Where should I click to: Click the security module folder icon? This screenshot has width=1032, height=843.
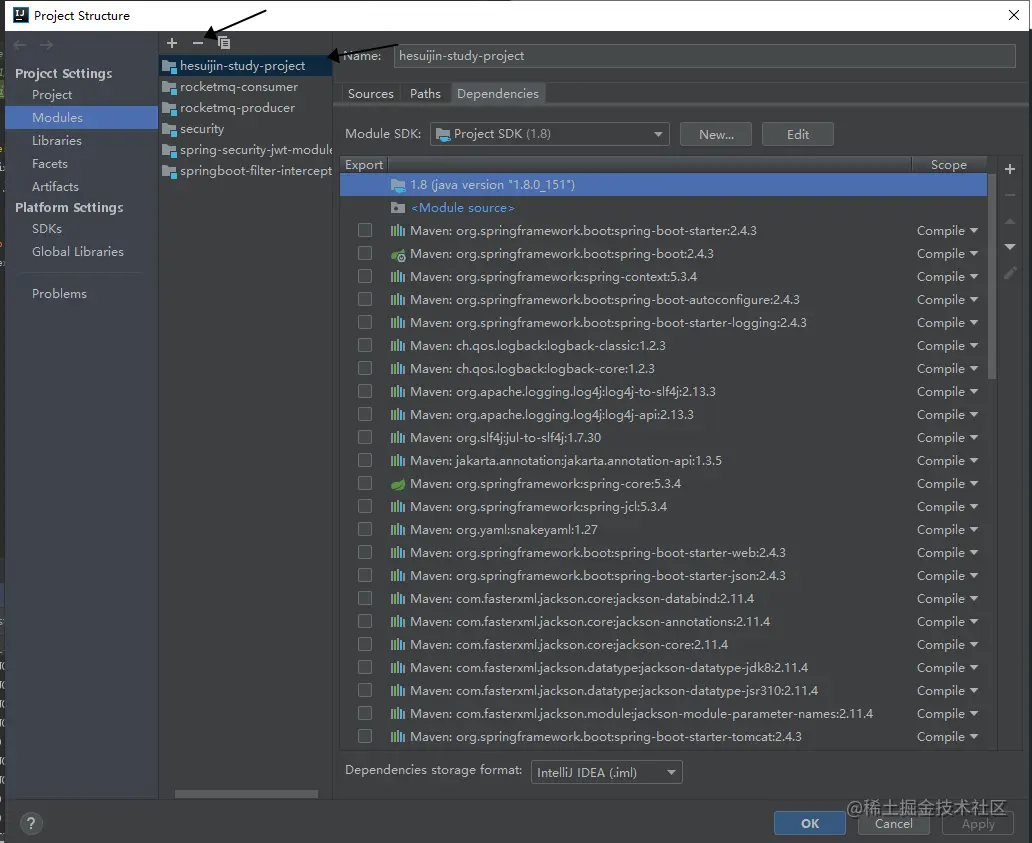[x=169, y=130]
